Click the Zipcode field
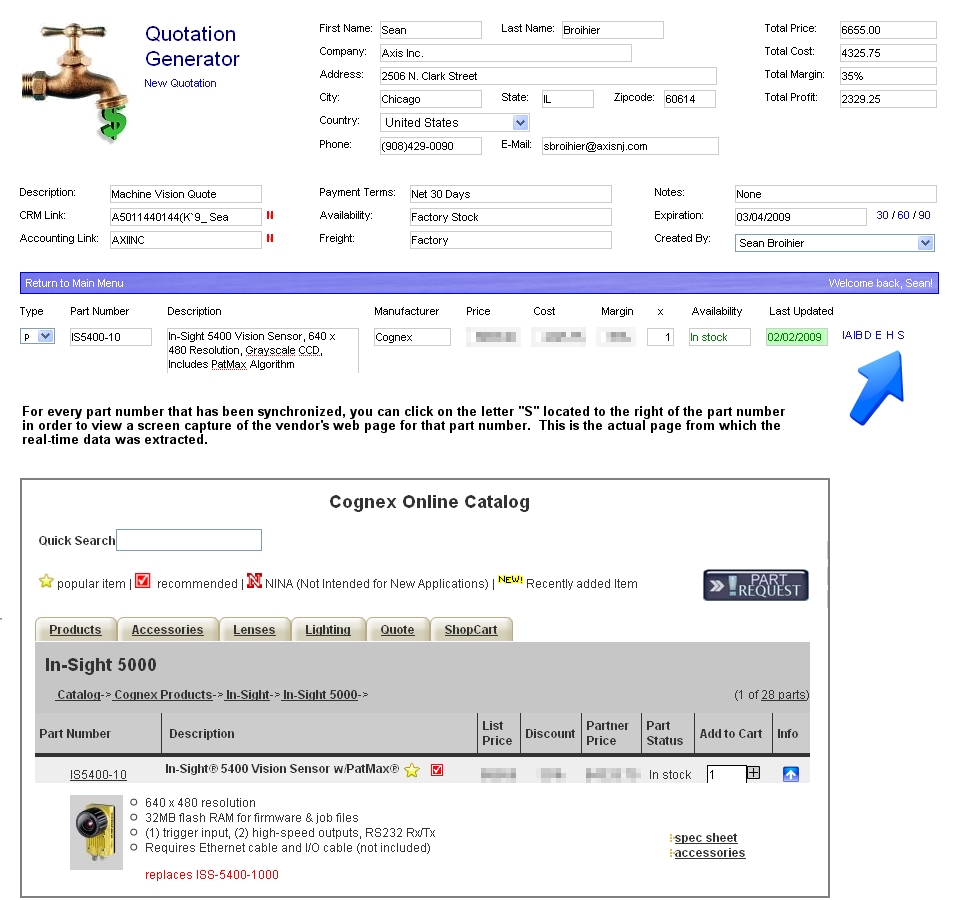960x900 pixels. pyautogui.click(x=689, y=99)
